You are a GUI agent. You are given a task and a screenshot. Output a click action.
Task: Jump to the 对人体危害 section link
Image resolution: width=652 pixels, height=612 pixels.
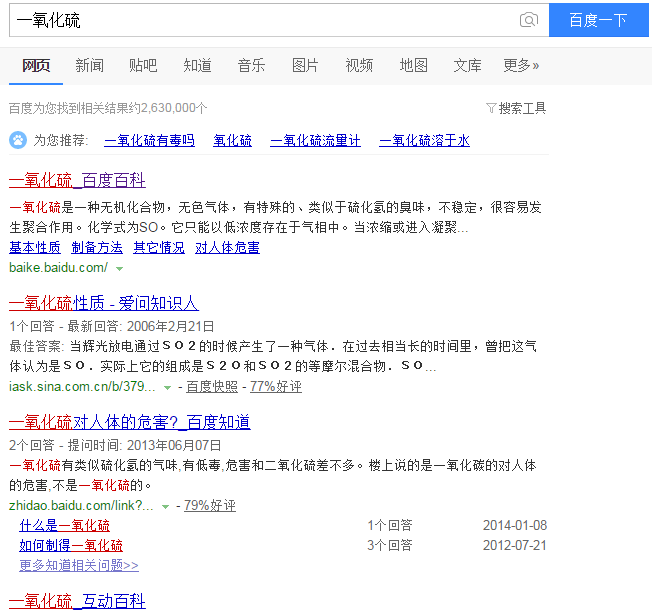(x=227, y=248)
